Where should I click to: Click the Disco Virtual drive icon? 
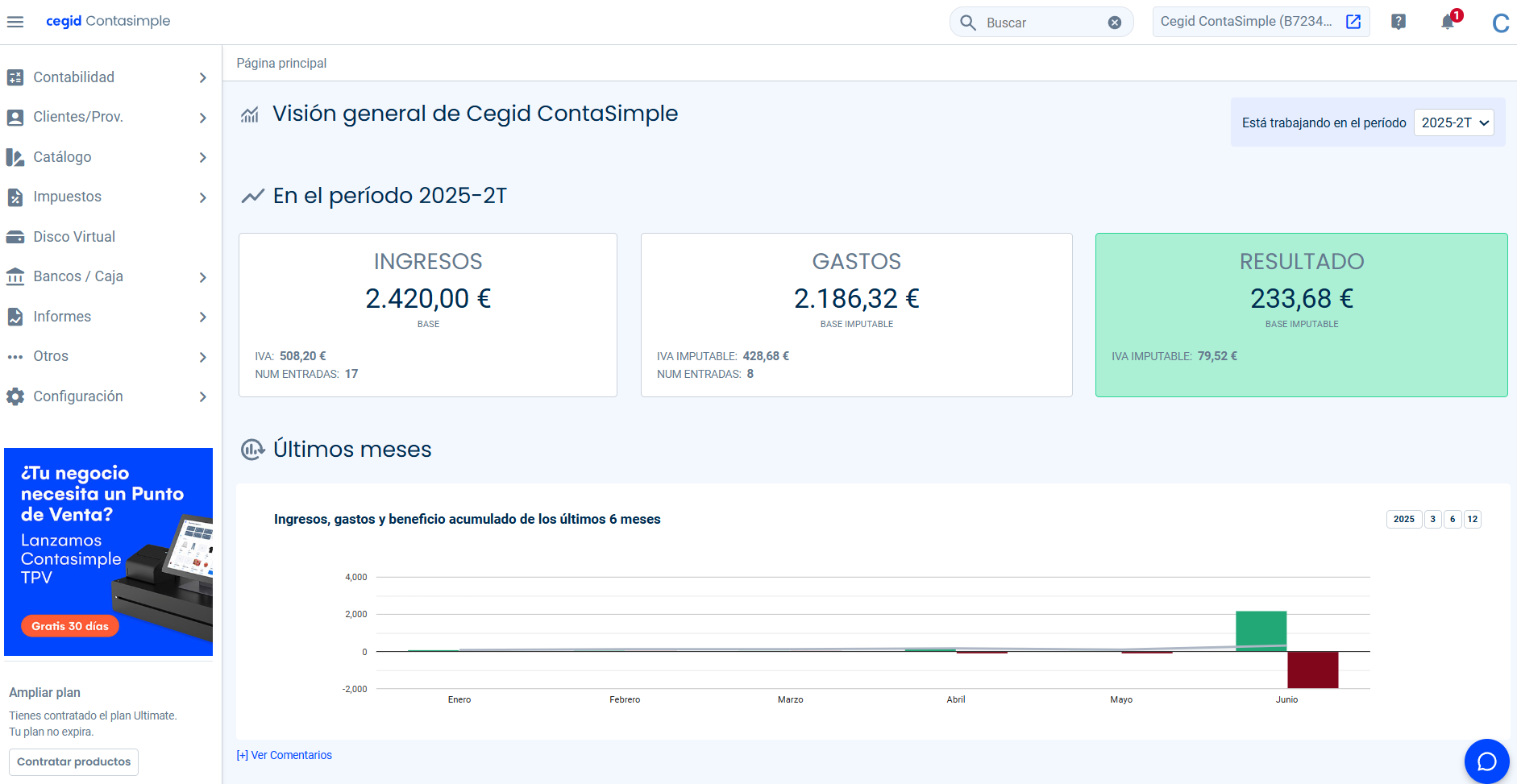pos(15,237)
